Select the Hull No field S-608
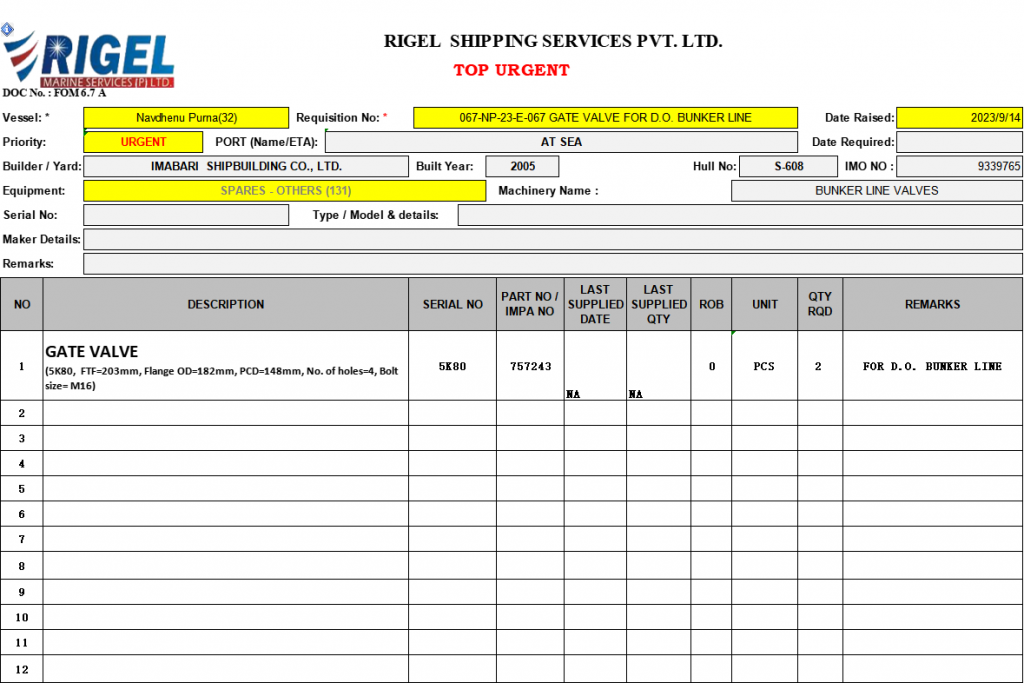This screenshot has width=1024, height=683. [788, 167]
